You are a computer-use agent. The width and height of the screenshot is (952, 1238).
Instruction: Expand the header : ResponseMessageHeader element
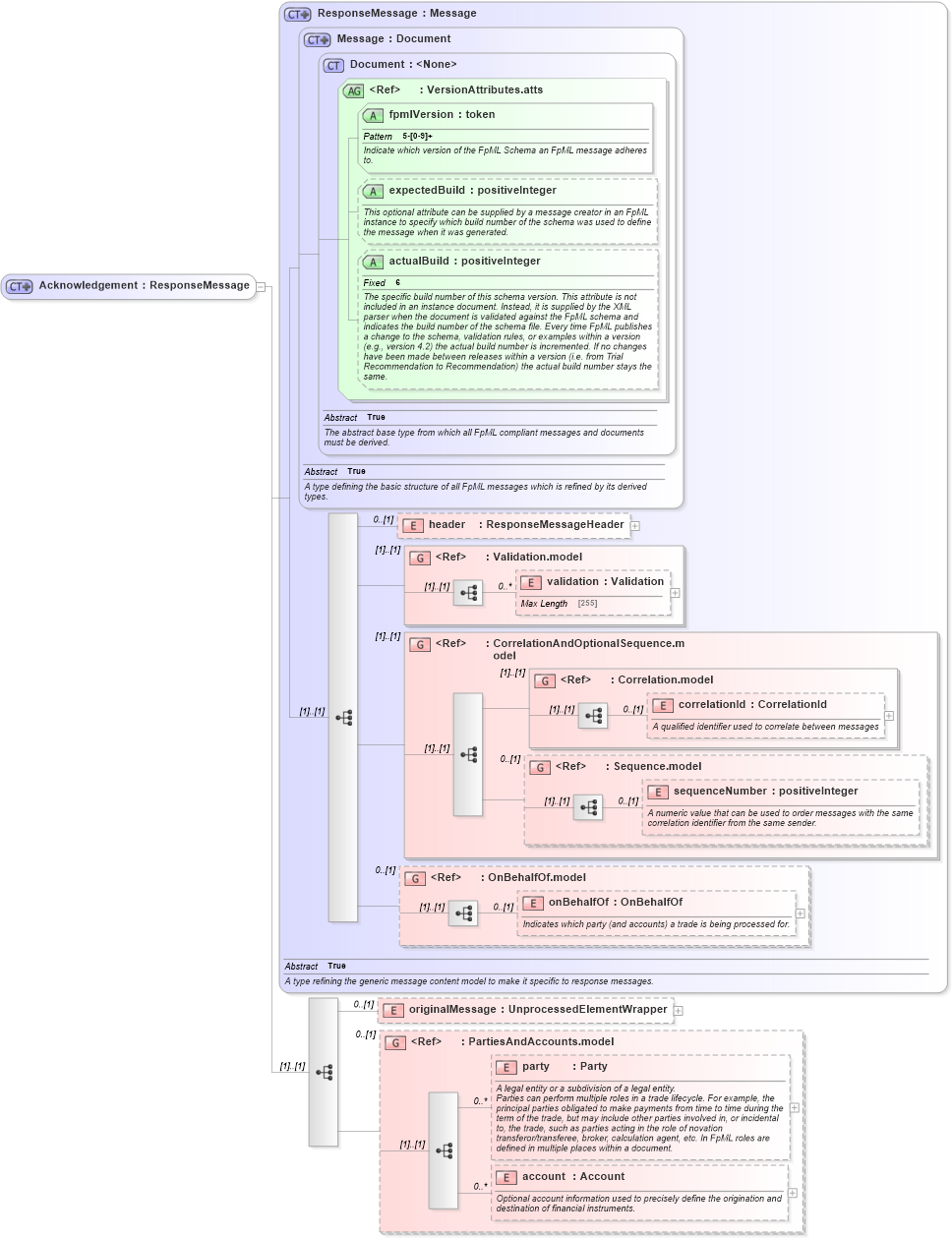(635, 526)
